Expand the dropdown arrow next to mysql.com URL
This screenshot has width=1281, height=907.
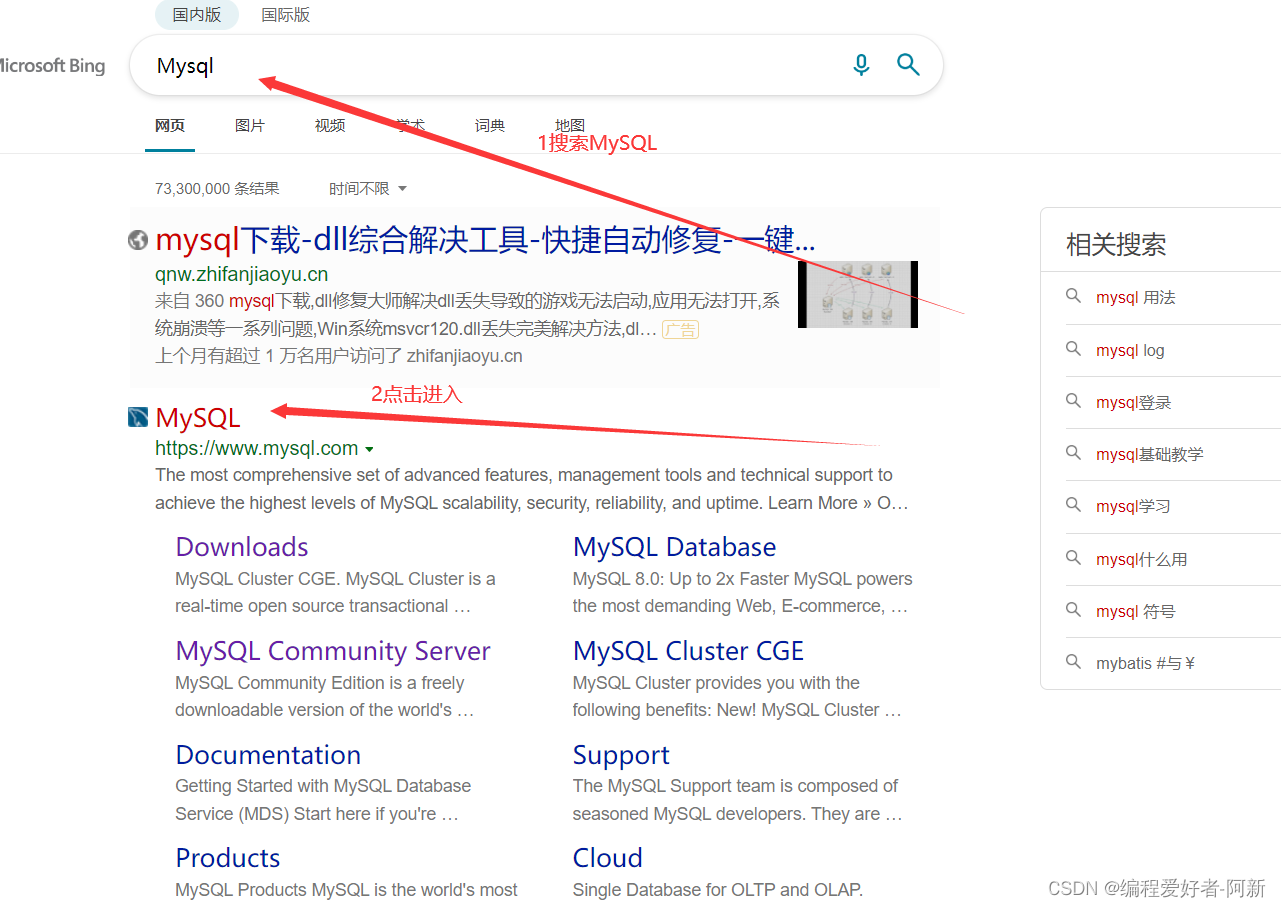(x=371, y=449)
